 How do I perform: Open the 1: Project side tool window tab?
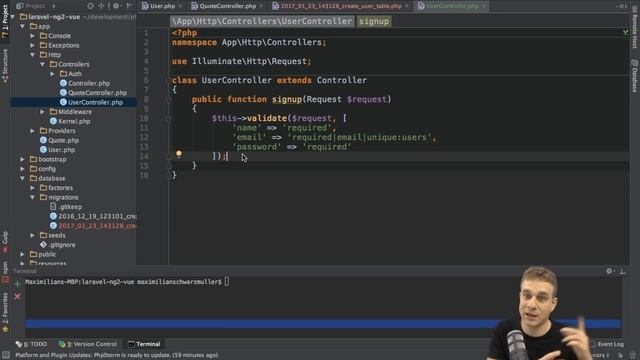point(5,21)
